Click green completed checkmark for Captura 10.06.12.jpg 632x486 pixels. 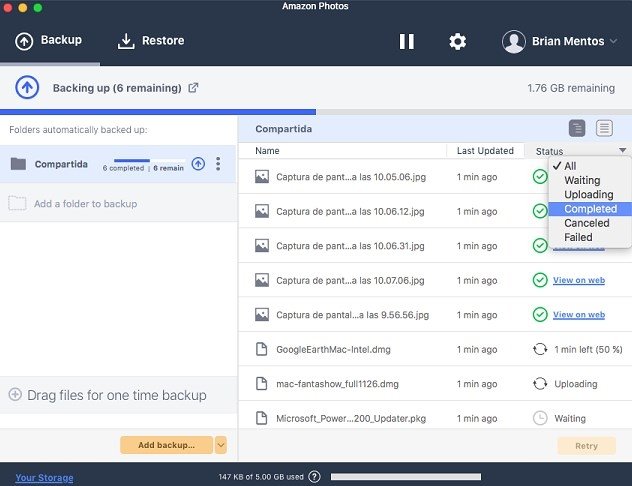[x=540, y=211]
